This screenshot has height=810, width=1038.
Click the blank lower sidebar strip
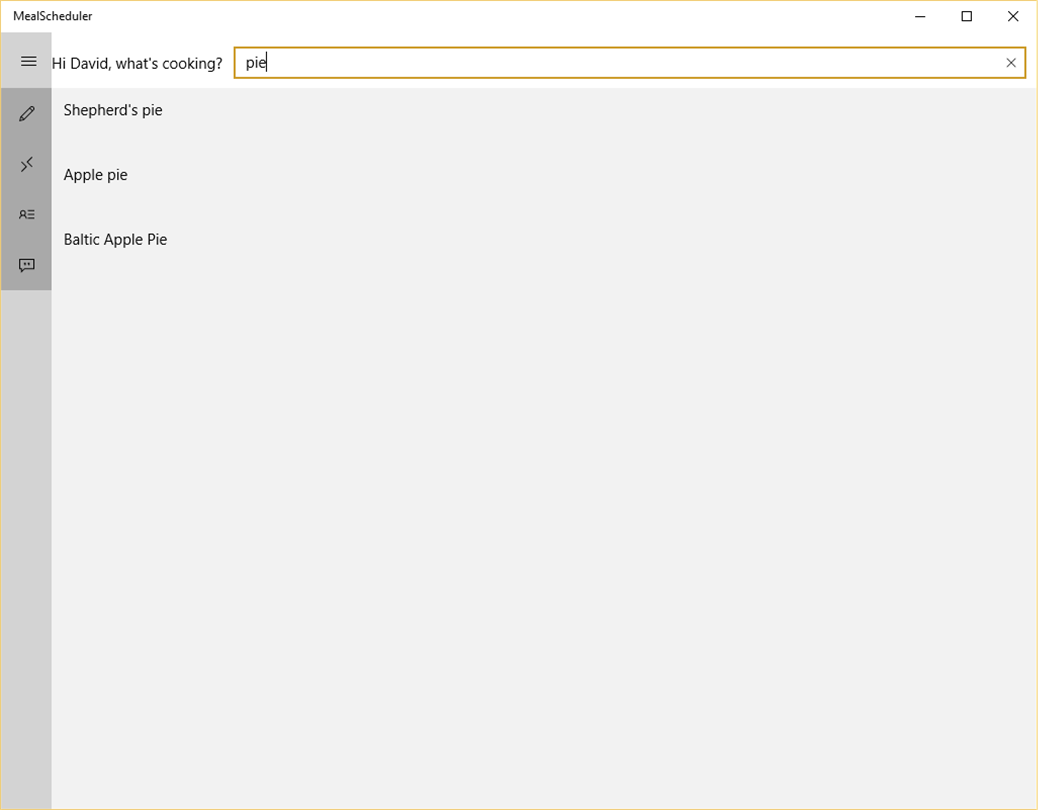click(x=26, y=550)
